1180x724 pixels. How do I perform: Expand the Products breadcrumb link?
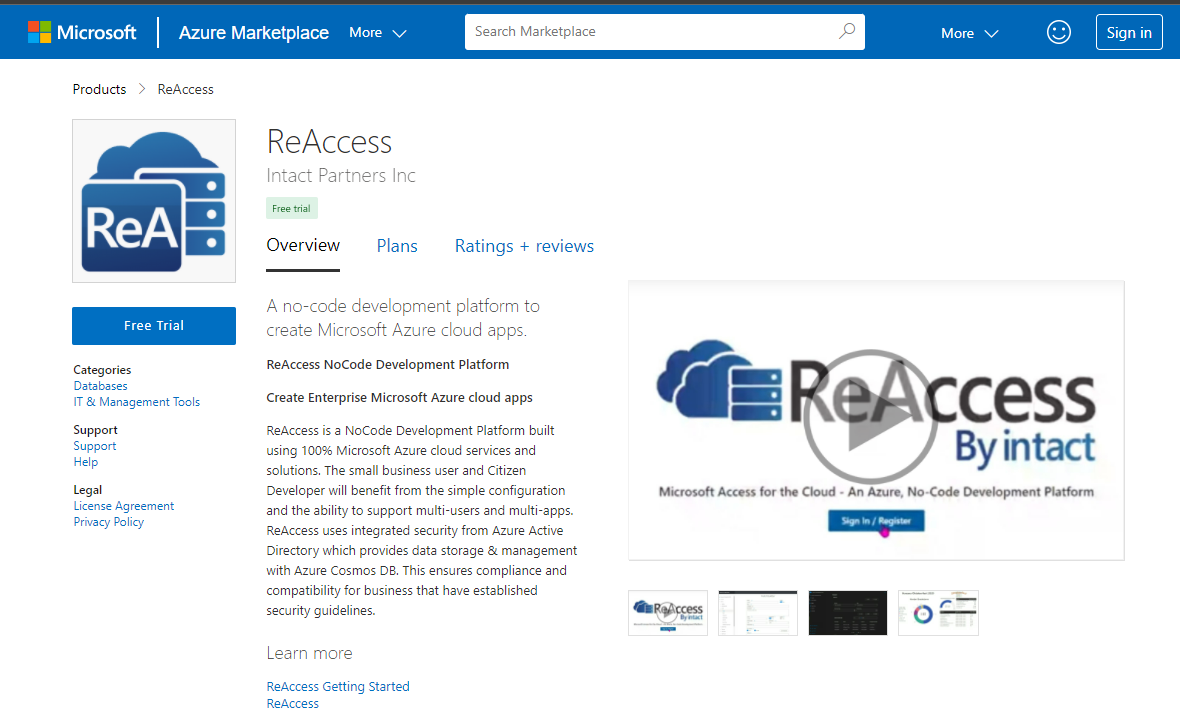click(99, 89)
